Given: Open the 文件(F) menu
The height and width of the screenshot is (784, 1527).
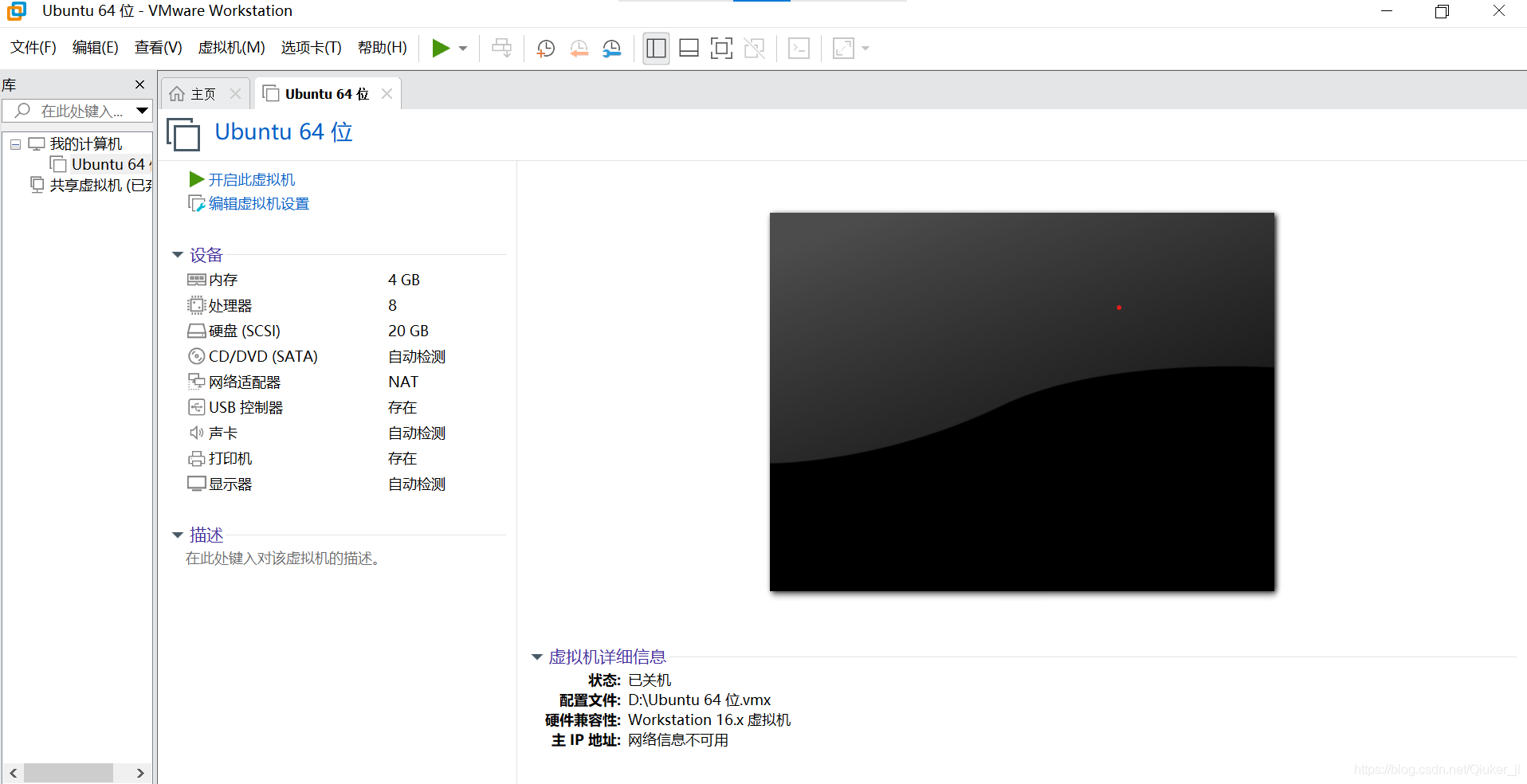Looking at the screenshot, I should (x=33, y=48).
